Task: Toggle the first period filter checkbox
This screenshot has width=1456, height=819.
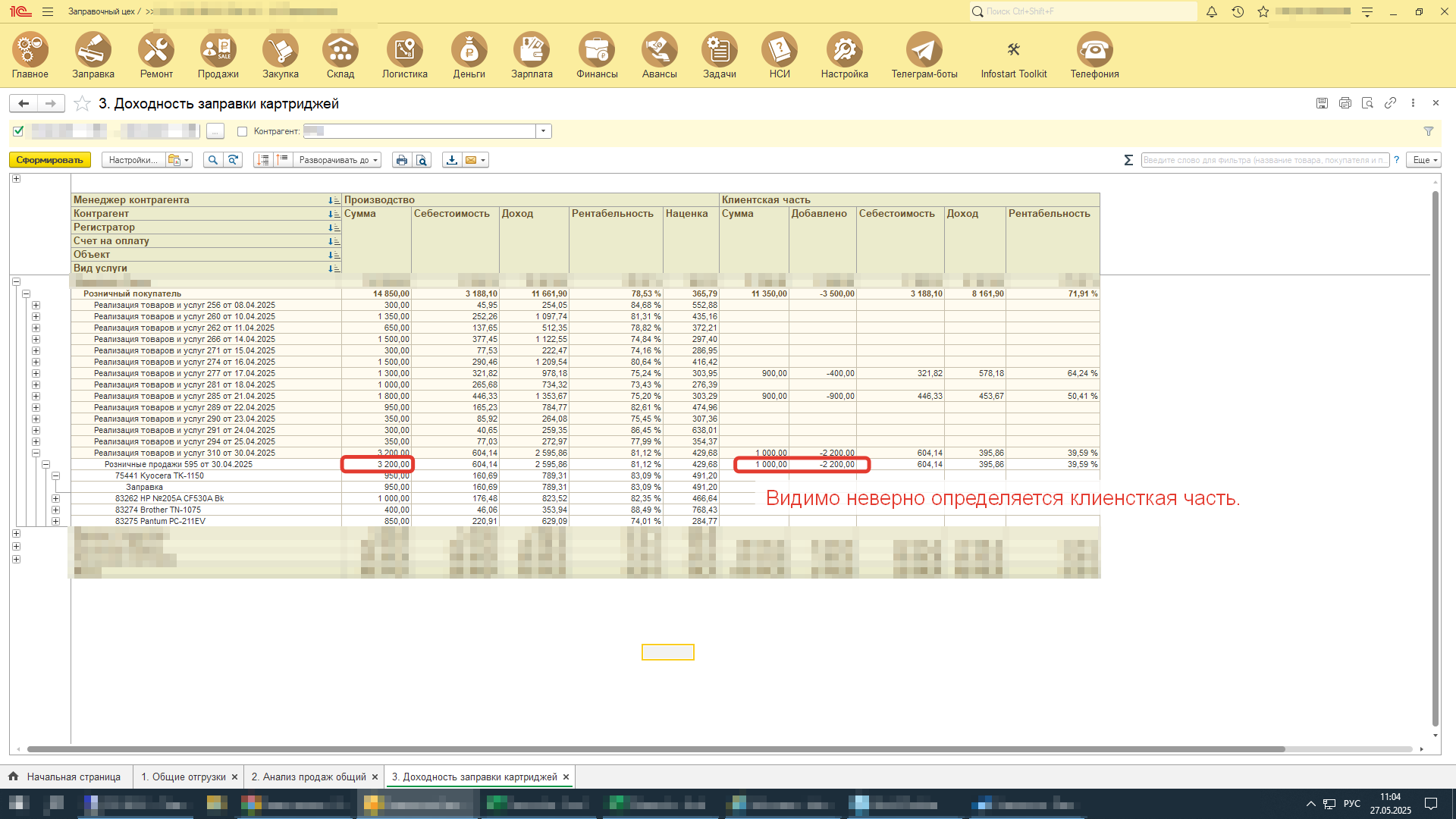Action: pyautogui.click(x=19, y=131)
